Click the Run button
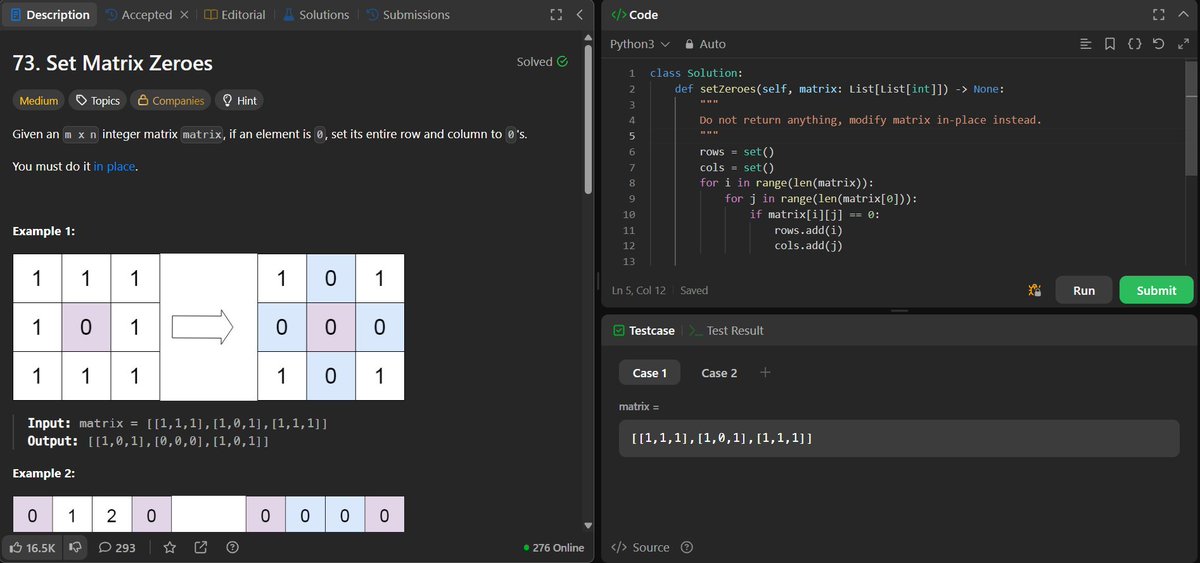The height and width of the screenshot is (563, 1200). pyautogui.click(x=1084, y=290)
